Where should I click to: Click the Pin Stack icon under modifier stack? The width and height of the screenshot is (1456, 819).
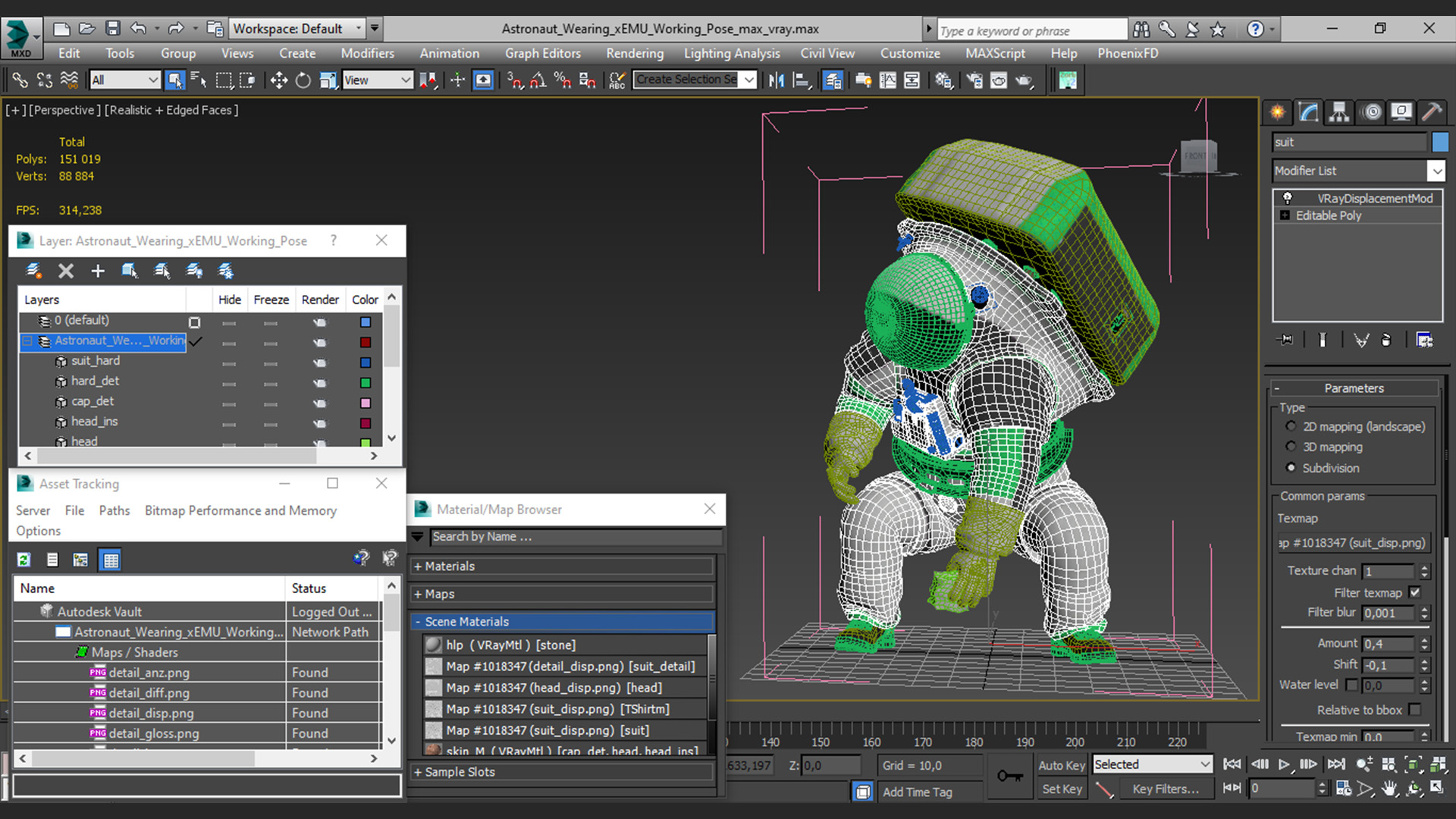click(1285, 340)
